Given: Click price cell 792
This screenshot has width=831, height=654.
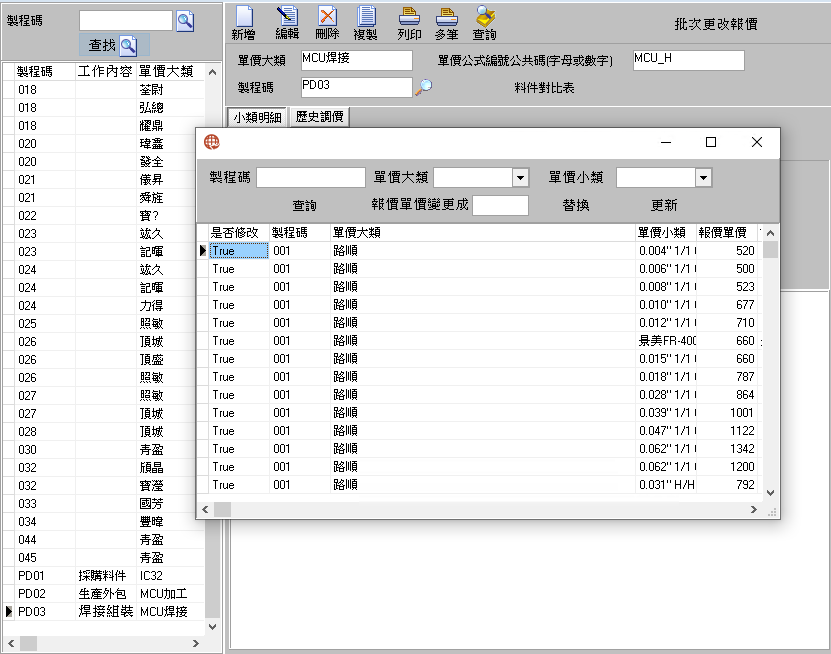Looking at the screenshot, I should pos(726,485).
